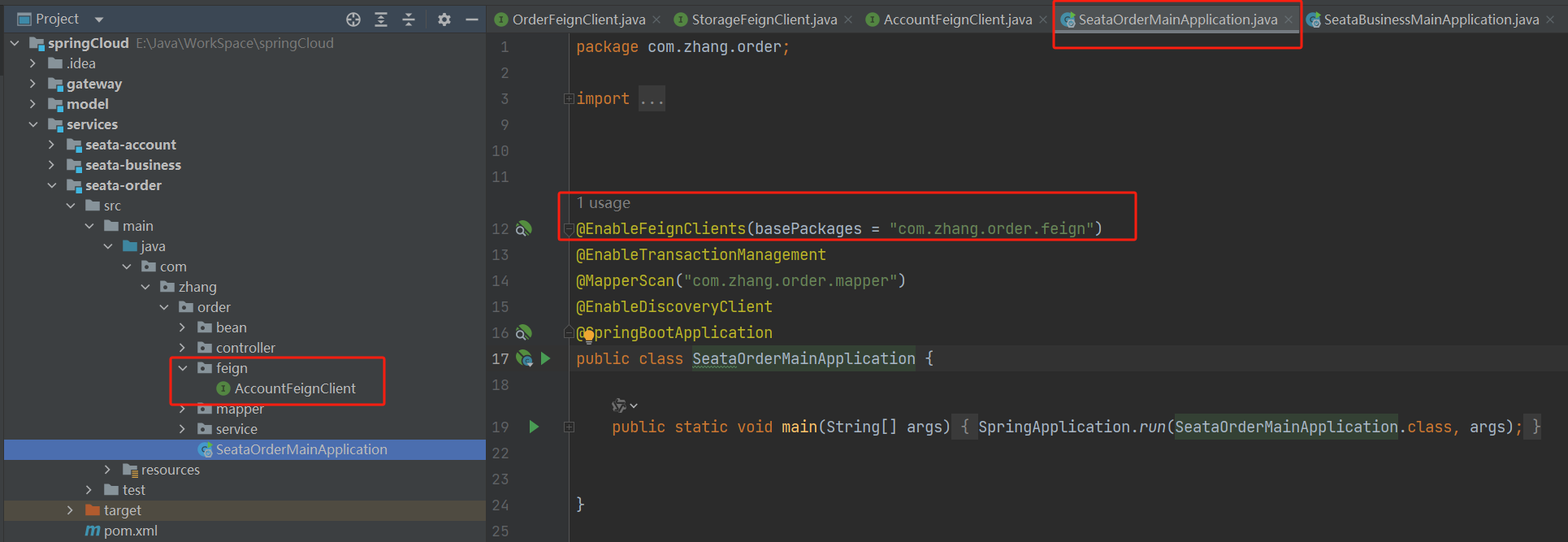The width and height of the screenshot is (1568, 542).
Task: Click the class name SeataOrderMainApplication in code
Action: 803,358
